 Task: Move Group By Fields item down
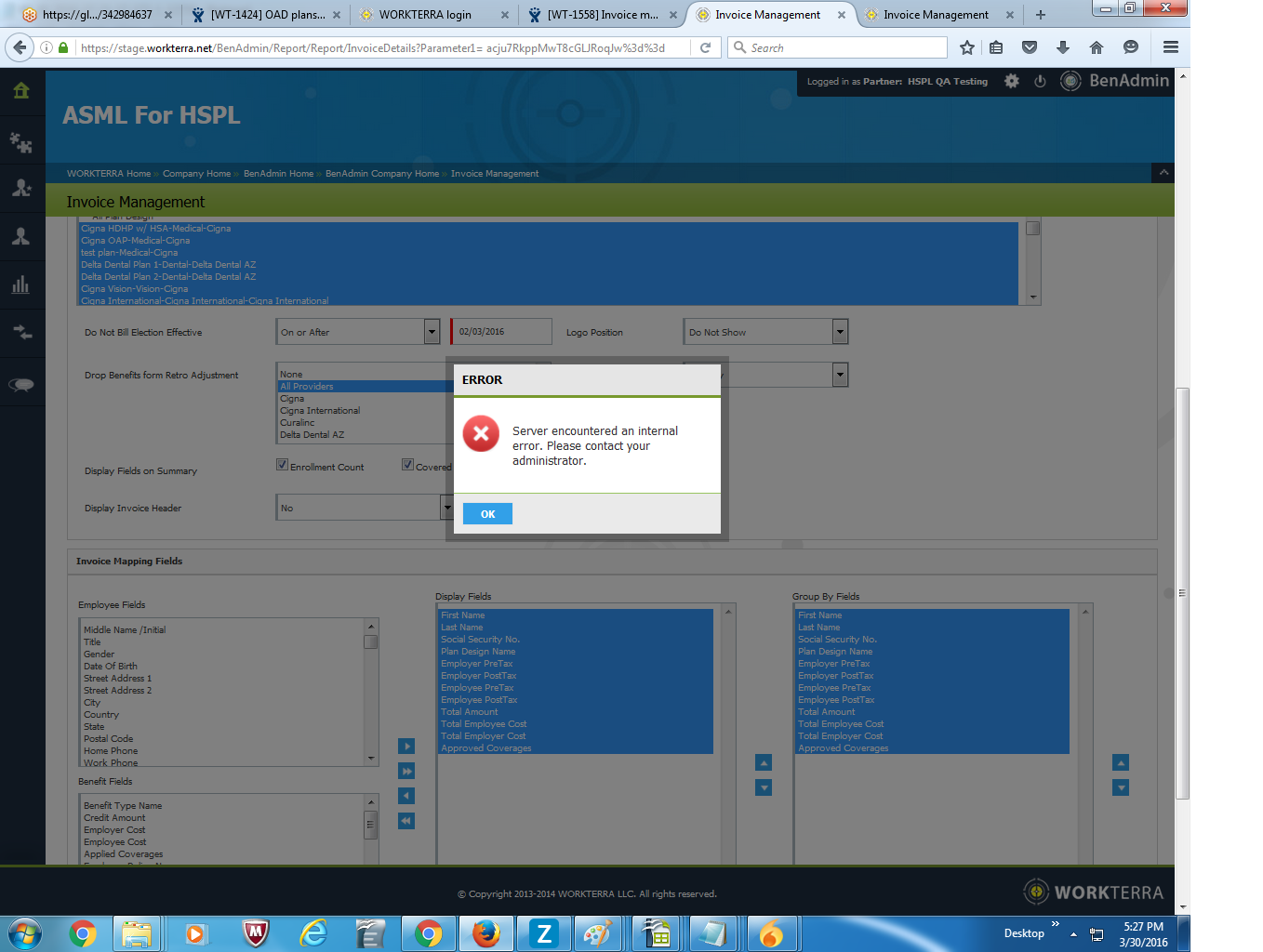1121,787
